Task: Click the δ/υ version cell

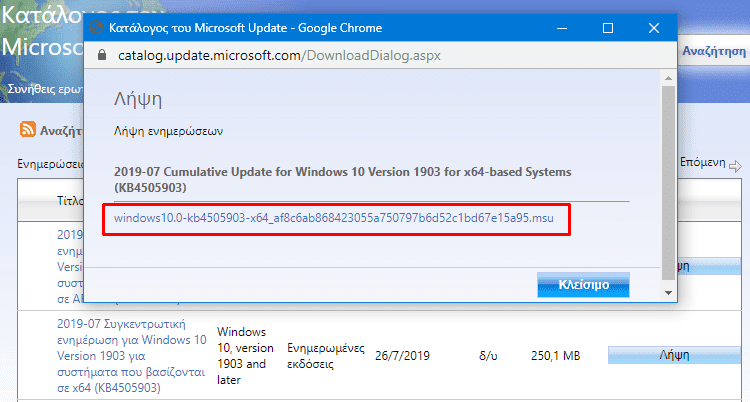Action: pyautogui.click(x=488, y=356)
